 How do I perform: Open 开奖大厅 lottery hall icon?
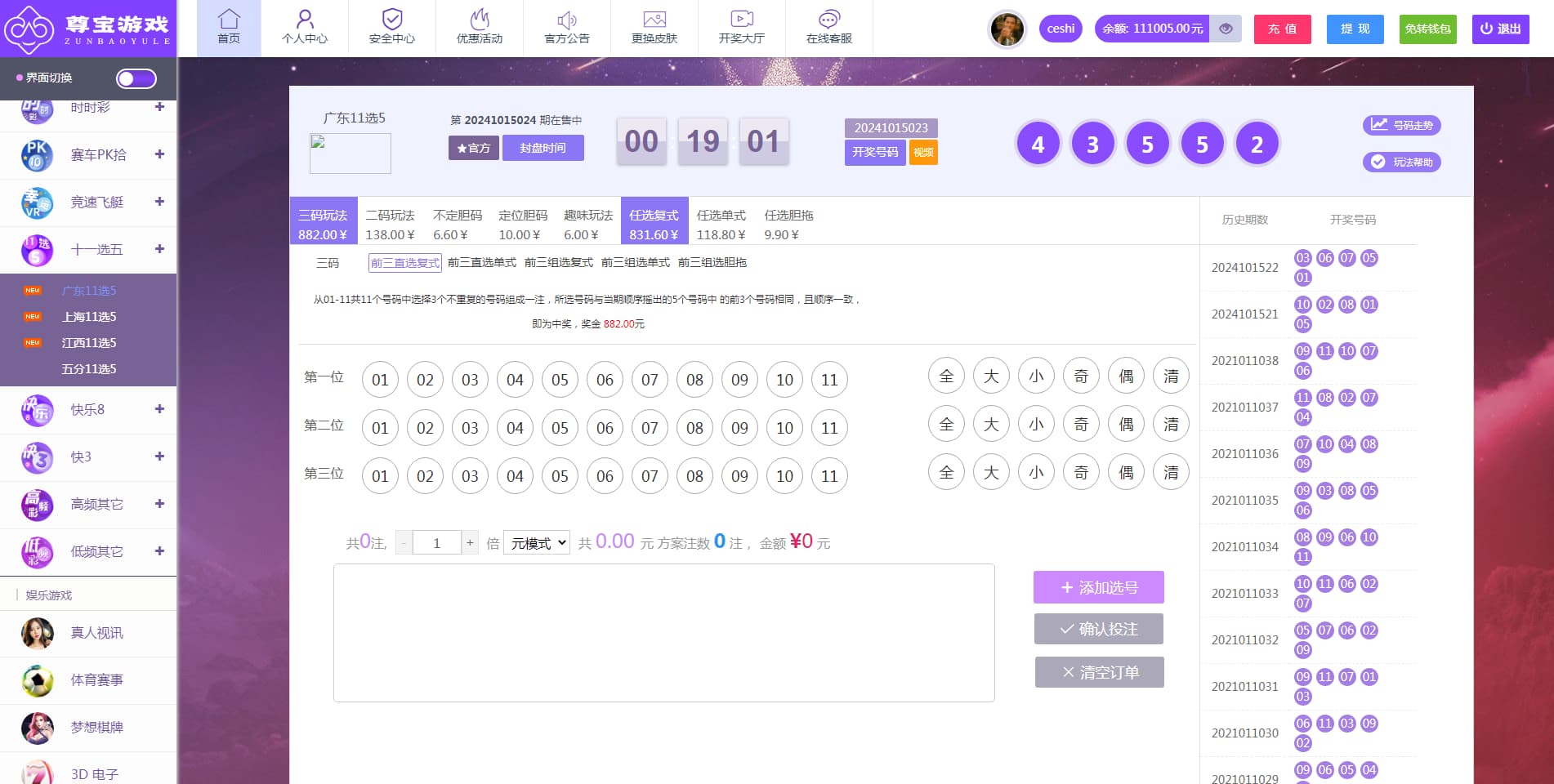point(742,20)
